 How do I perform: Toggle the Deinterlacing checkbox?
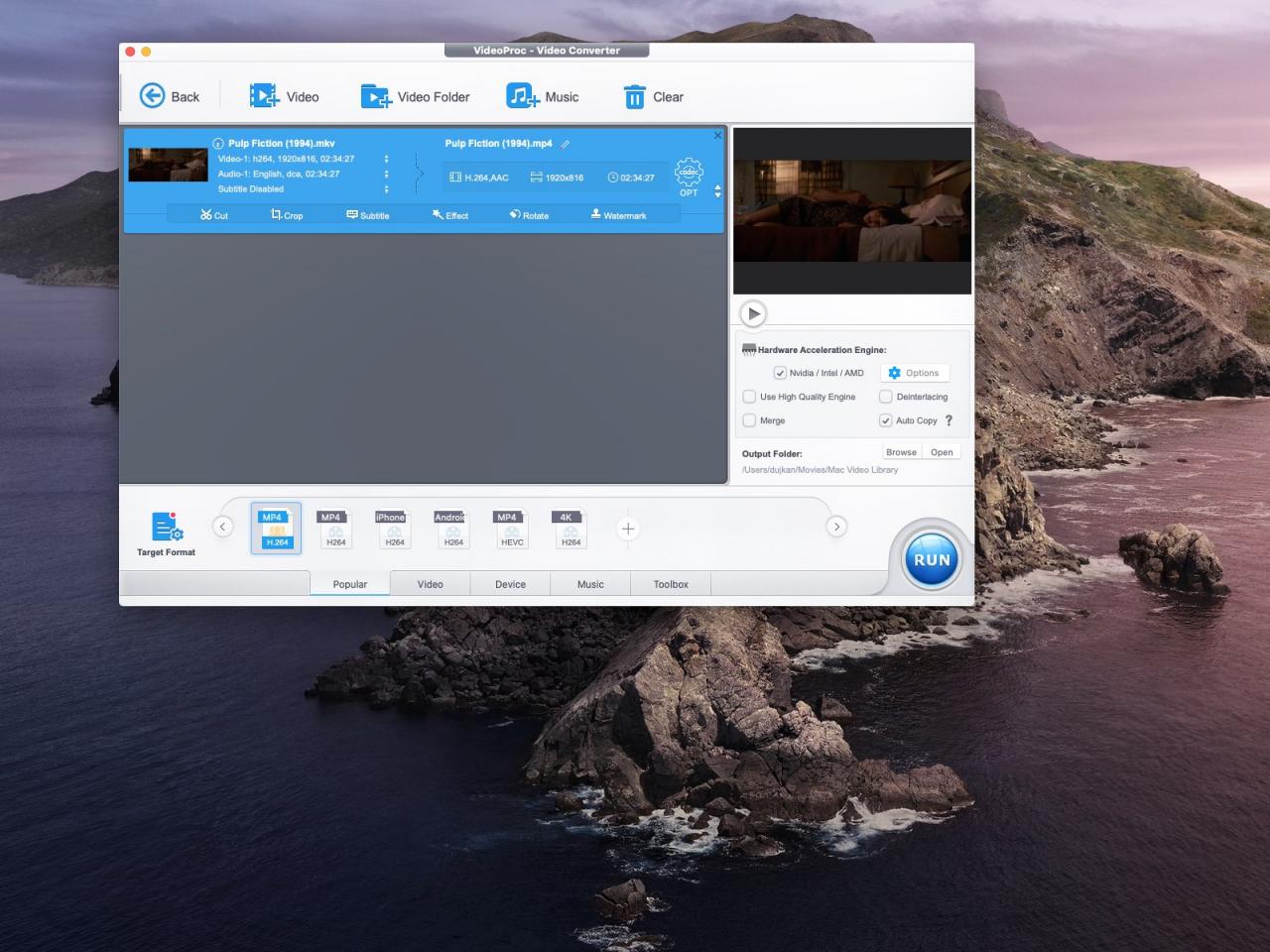coord(886,397)
